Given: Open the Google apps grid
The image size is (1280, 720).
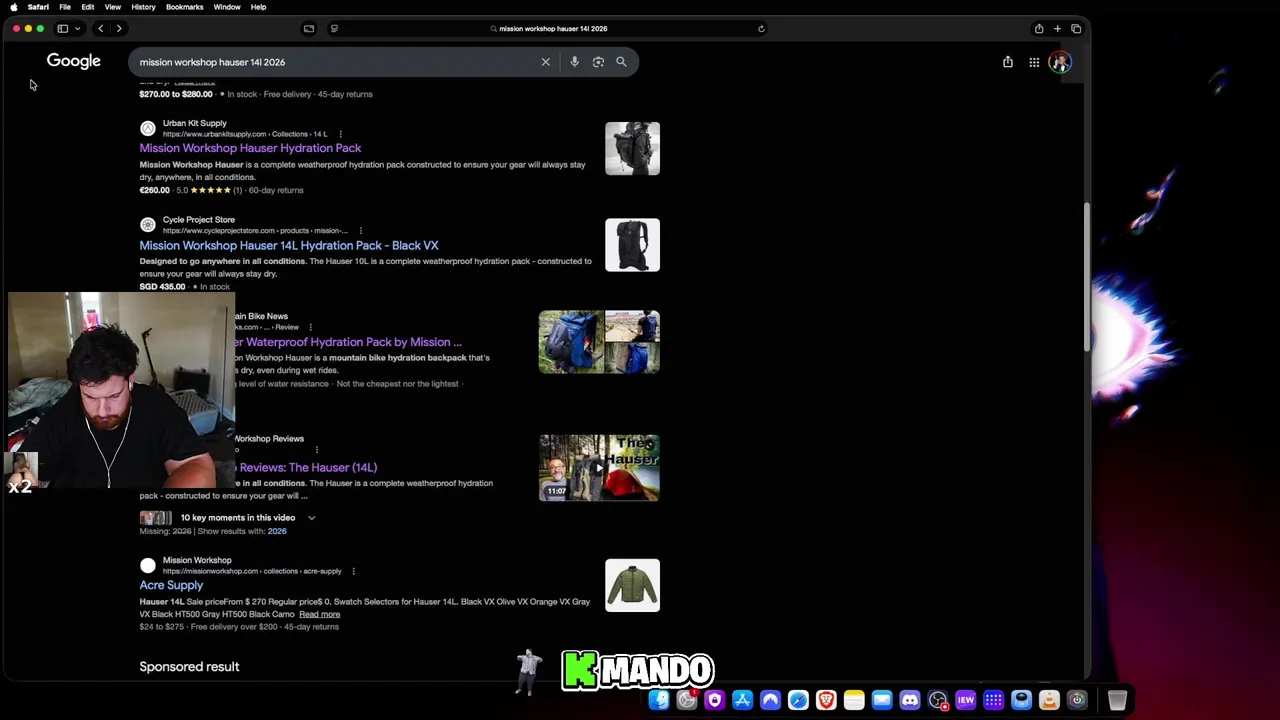Looking at the screenshot, I should tap(1034, 62).
